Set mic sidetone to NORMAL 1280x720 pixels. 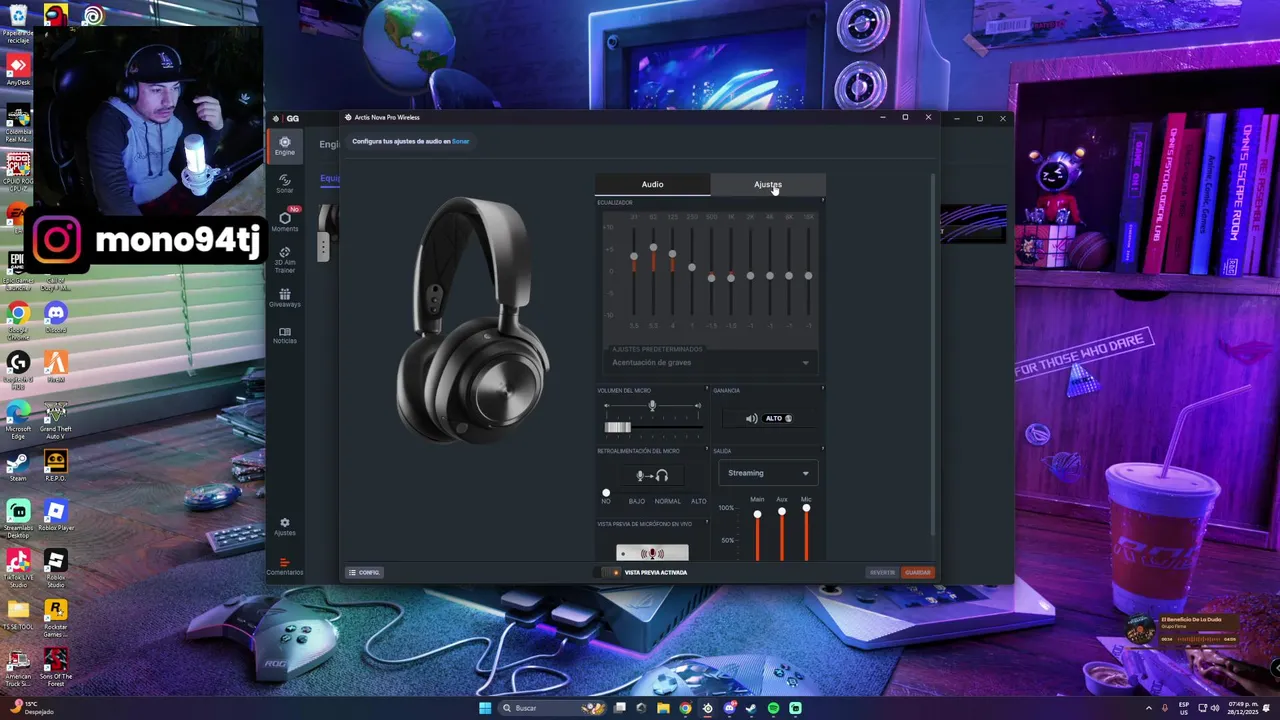click(x=667, y=501)
